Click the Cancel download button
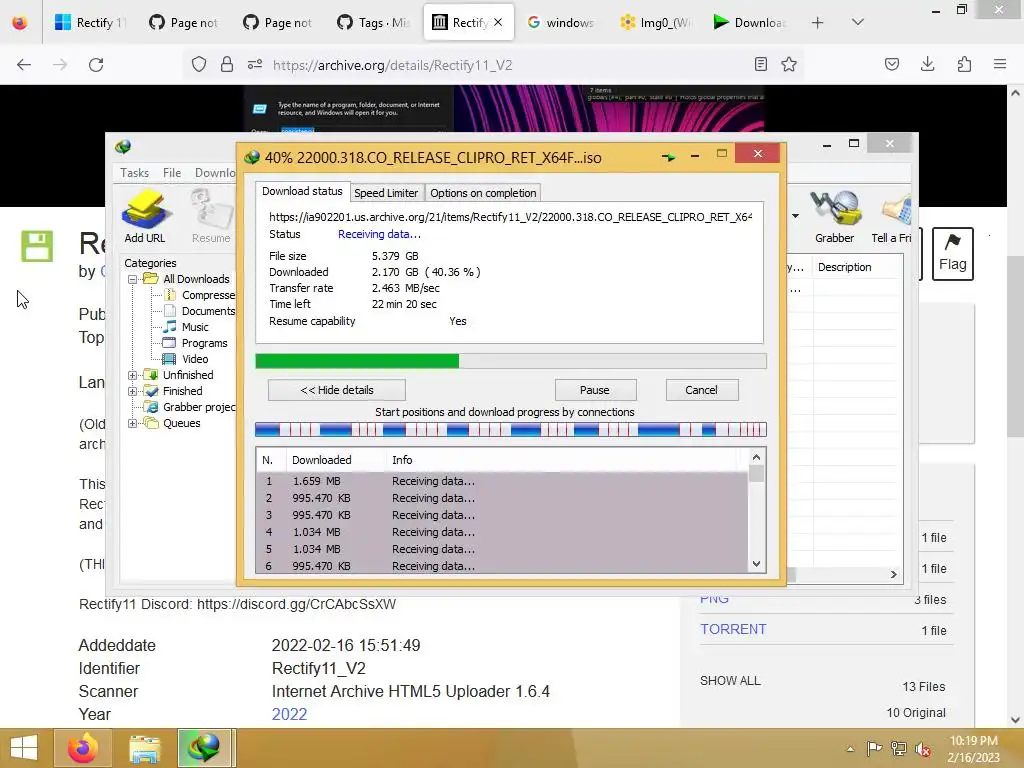 pyautogui.click(x=701, y=390)
